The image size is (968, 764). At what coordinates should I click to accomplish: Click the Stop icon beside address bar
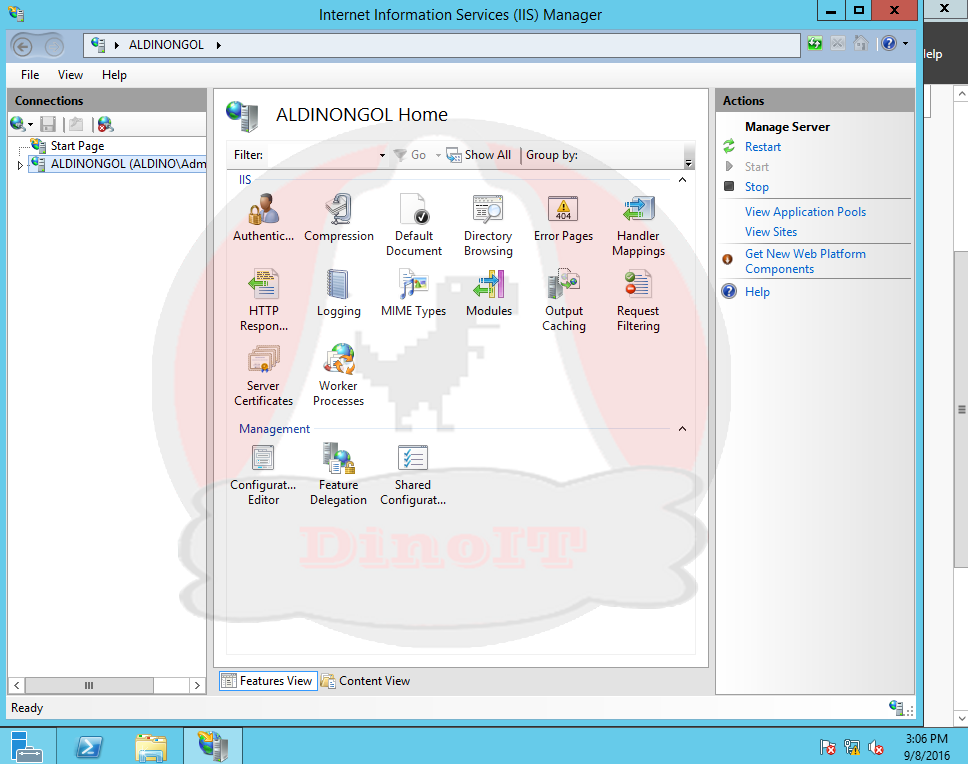[838, 43]
